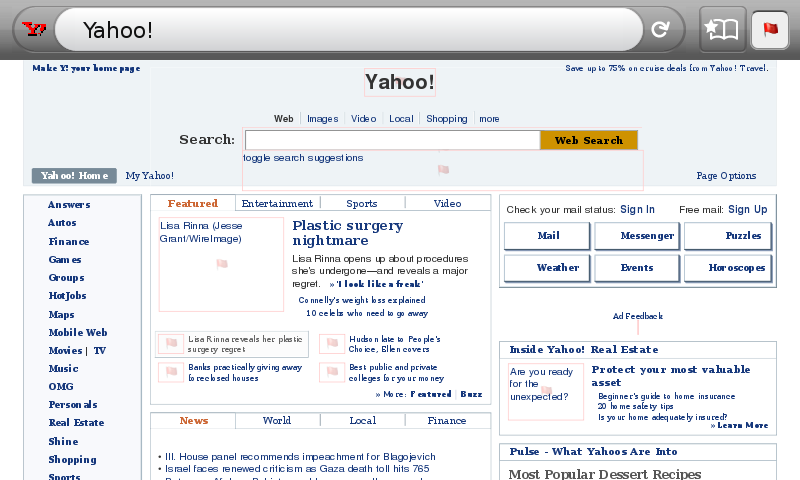Click the Yahoo favicon in address bar
The width and height of the screenshot is (800, 480).
pos(34,30)
